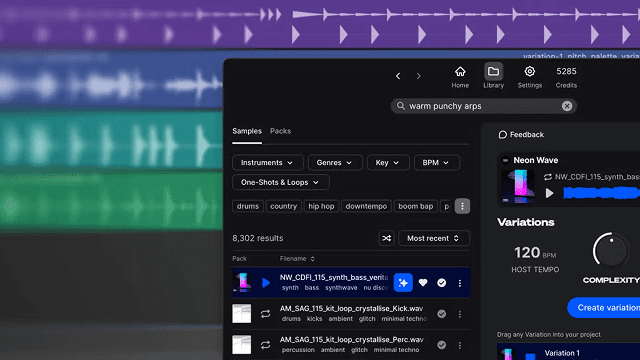Viewport: 640px width, 360px height.
Task: Expand the Instruments filter
Action: click(267, 162)
